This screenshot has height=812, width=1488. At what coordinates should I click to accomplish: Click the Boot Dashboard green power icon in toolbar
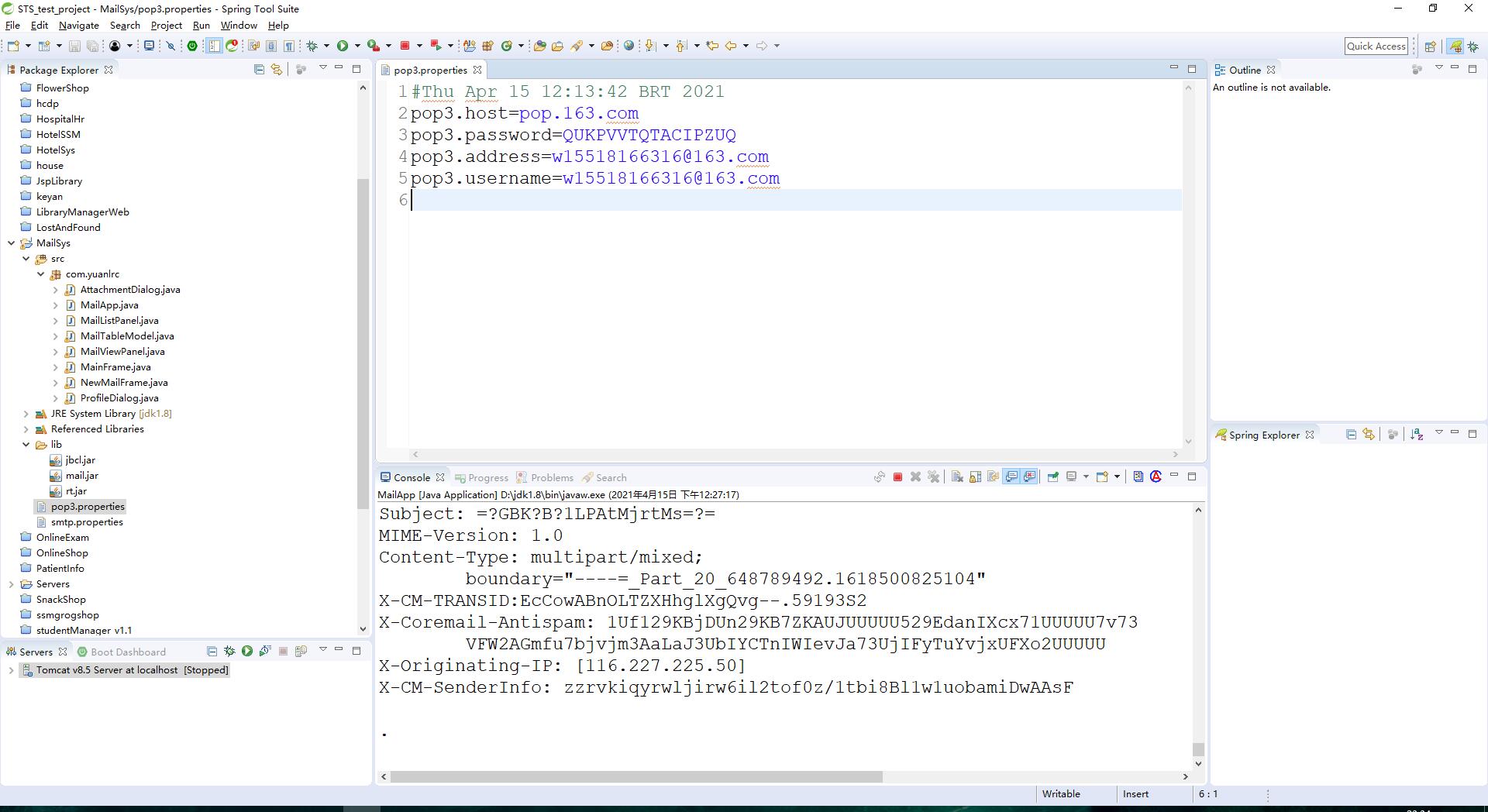[x=192, y=46]
